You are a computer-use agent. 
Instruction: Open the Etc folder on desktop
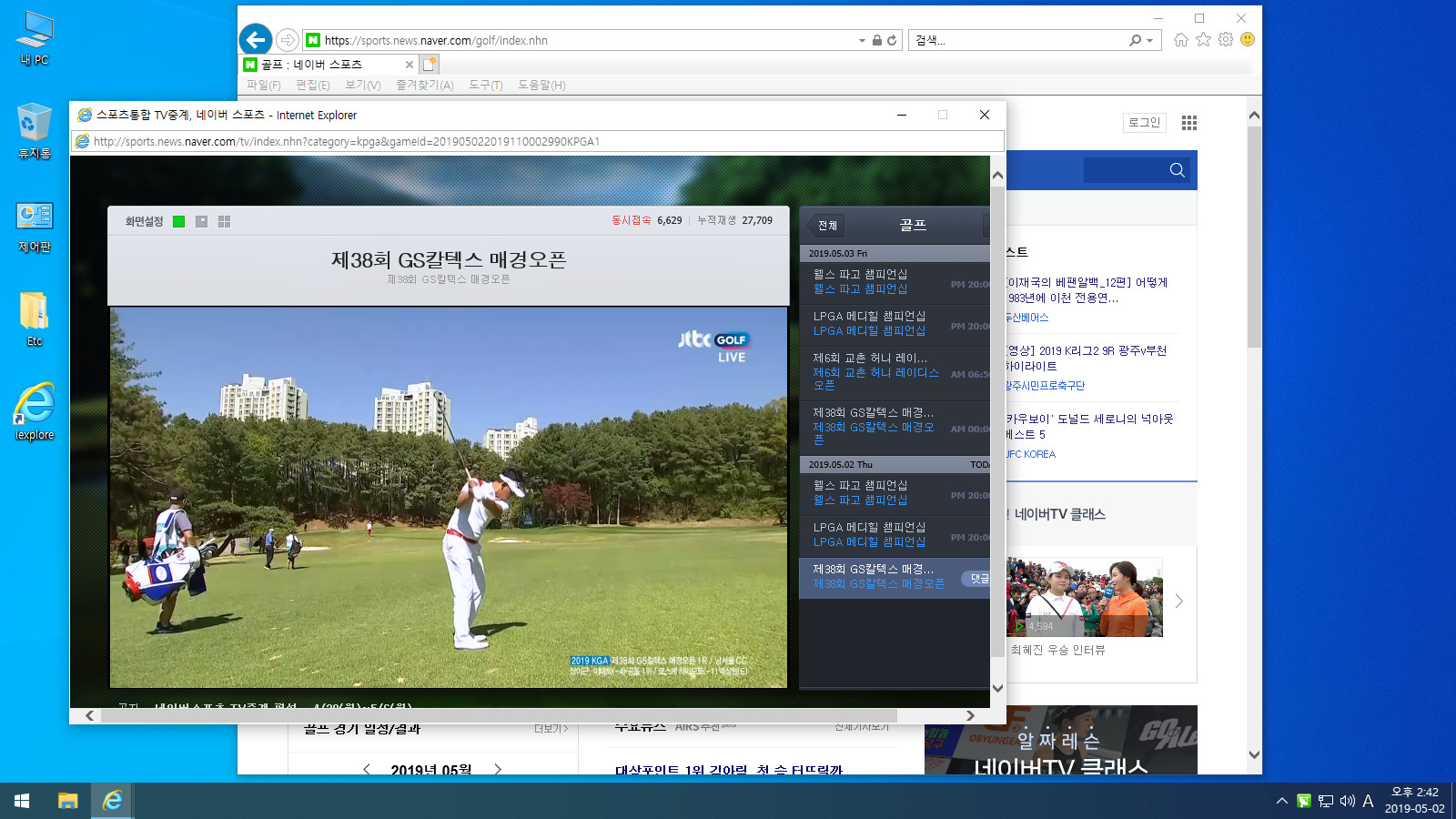[35, 319]
